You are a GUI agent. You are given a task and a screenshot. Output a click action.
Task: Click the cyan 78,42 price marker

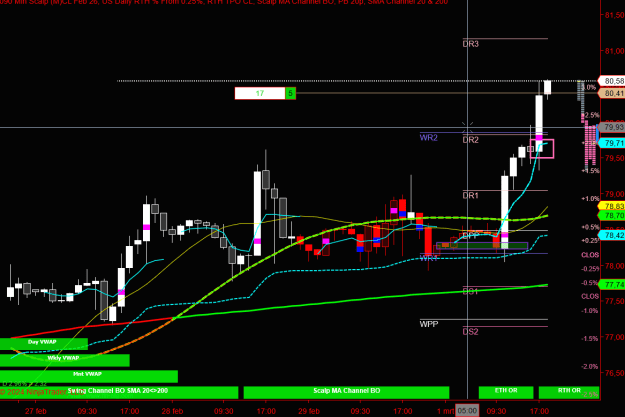[612, 235]
